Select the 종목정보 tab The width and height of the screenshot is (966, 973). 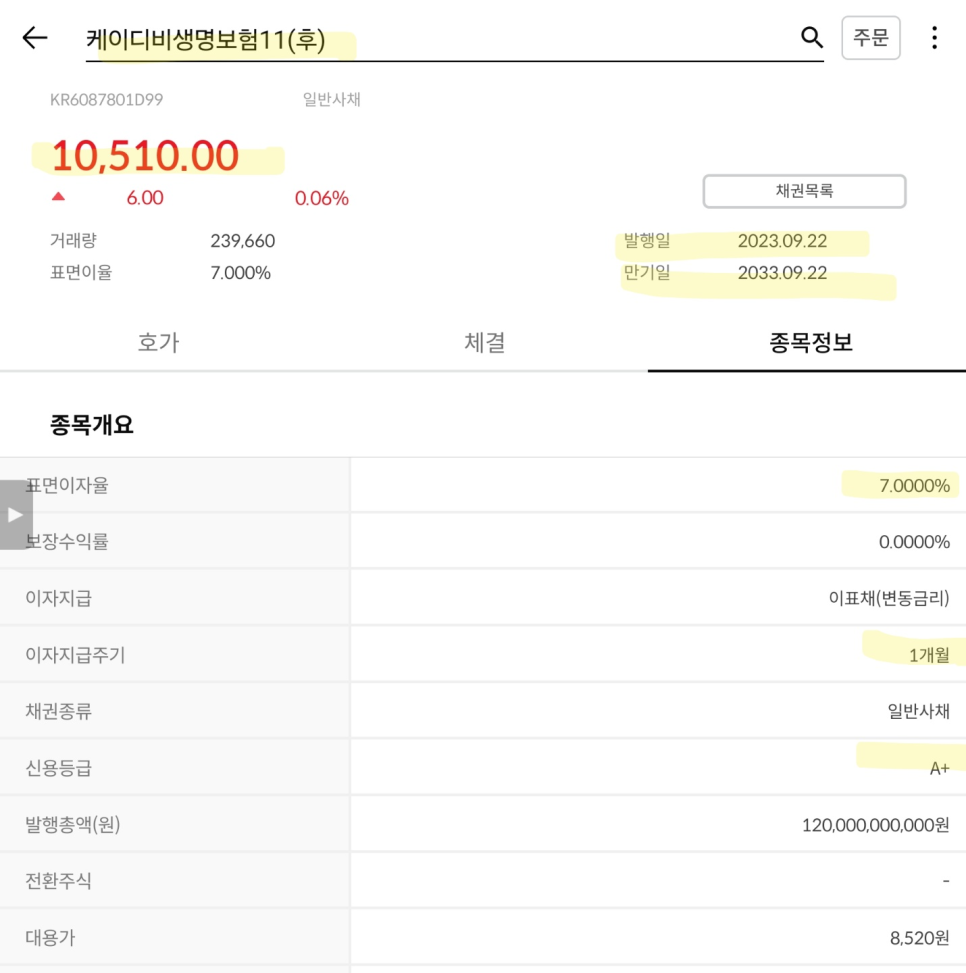tap(811, 343)
